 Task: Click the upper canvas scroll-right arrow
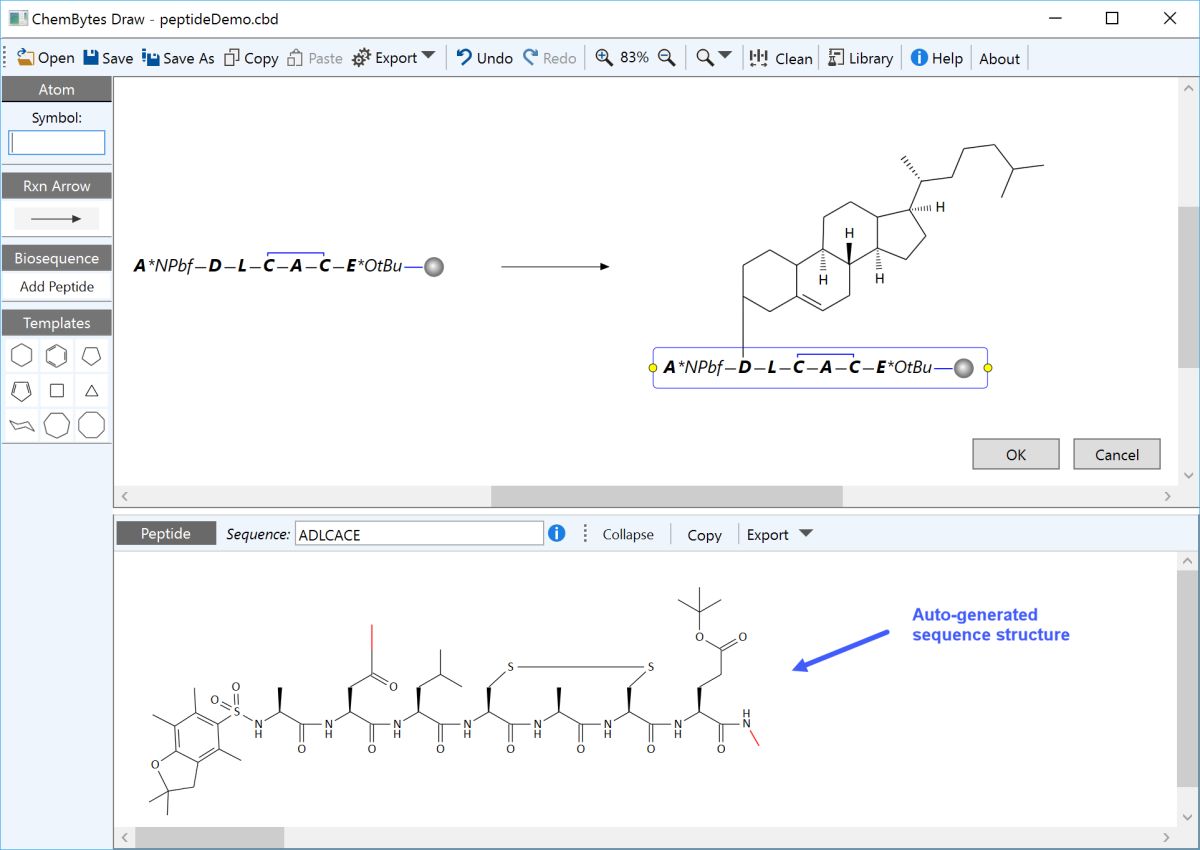click(x=1167, y=496)
